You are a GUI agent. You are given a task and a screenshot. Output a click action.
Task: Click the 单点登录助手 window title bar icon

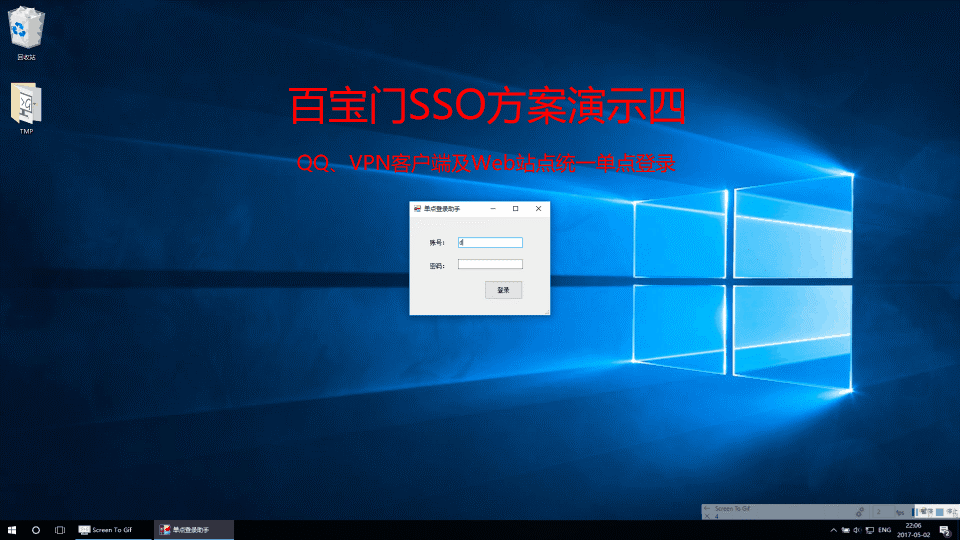(417, 209)
